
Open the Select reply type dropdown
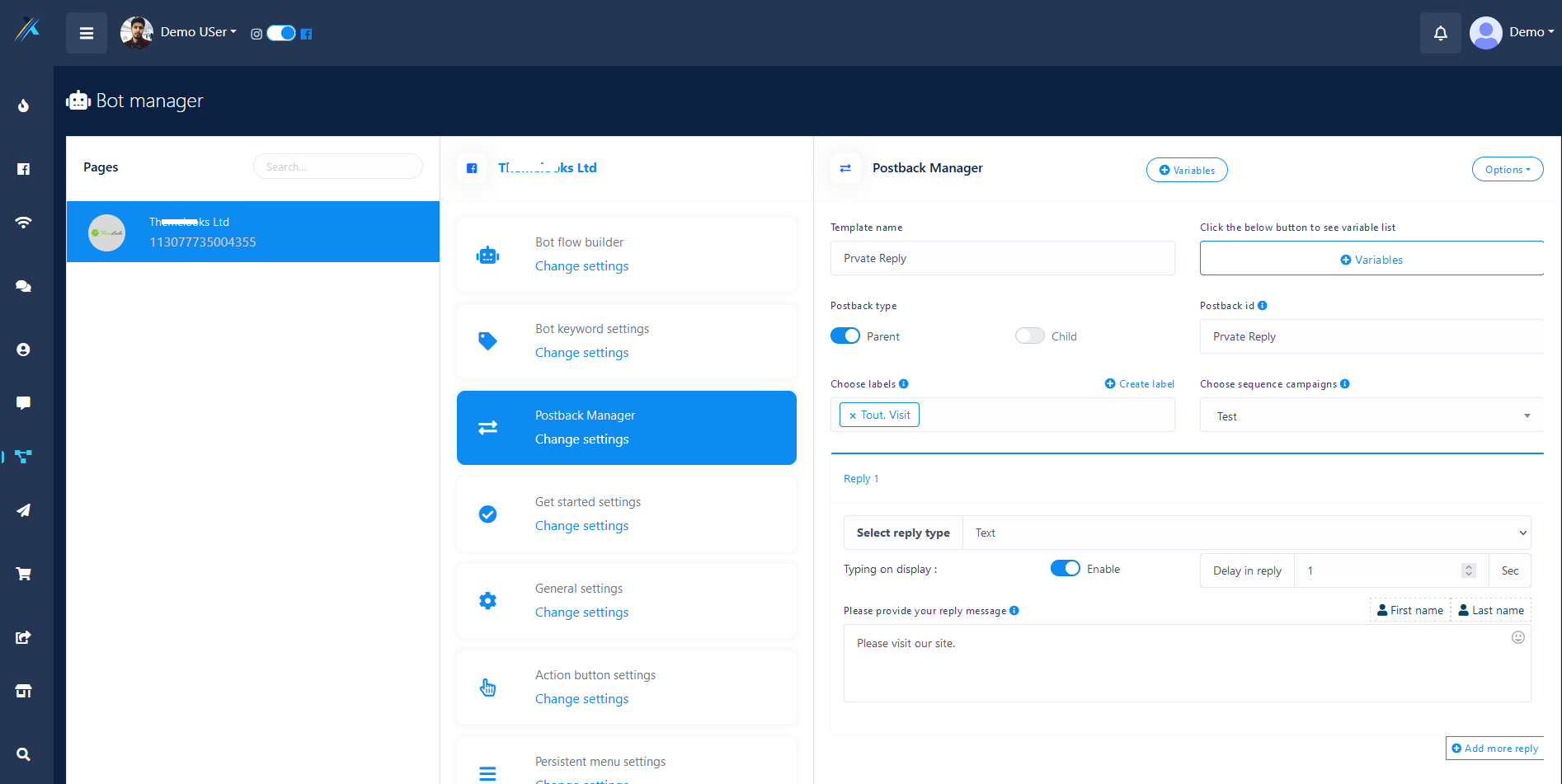(1246, 533)
